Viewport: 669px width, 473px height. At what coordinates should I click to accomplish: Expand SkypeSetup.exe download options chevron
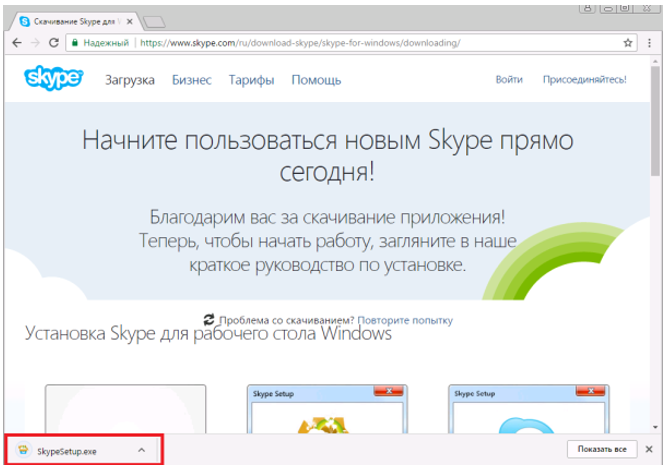[x=142, y=450]
